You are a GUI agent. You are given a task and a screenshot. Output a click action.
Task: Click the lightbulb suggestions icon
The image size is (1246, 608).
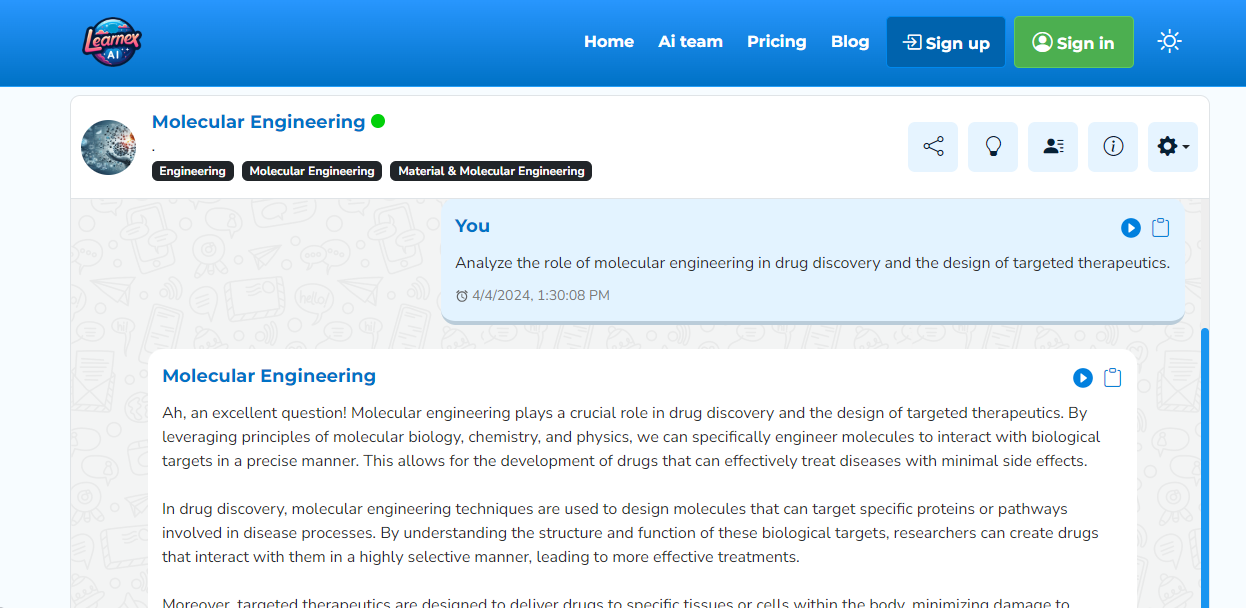coord(993,147)
